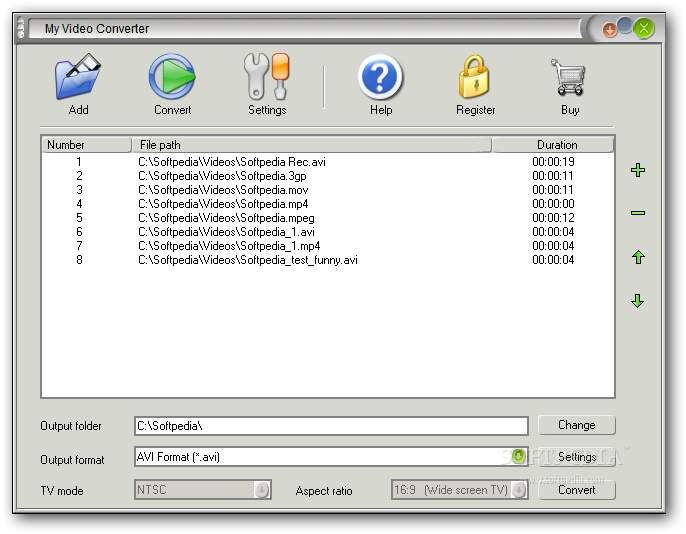Select row Softpedia_test_funny.avi
This screenshot has height=534, width=686.
point(328,260)
